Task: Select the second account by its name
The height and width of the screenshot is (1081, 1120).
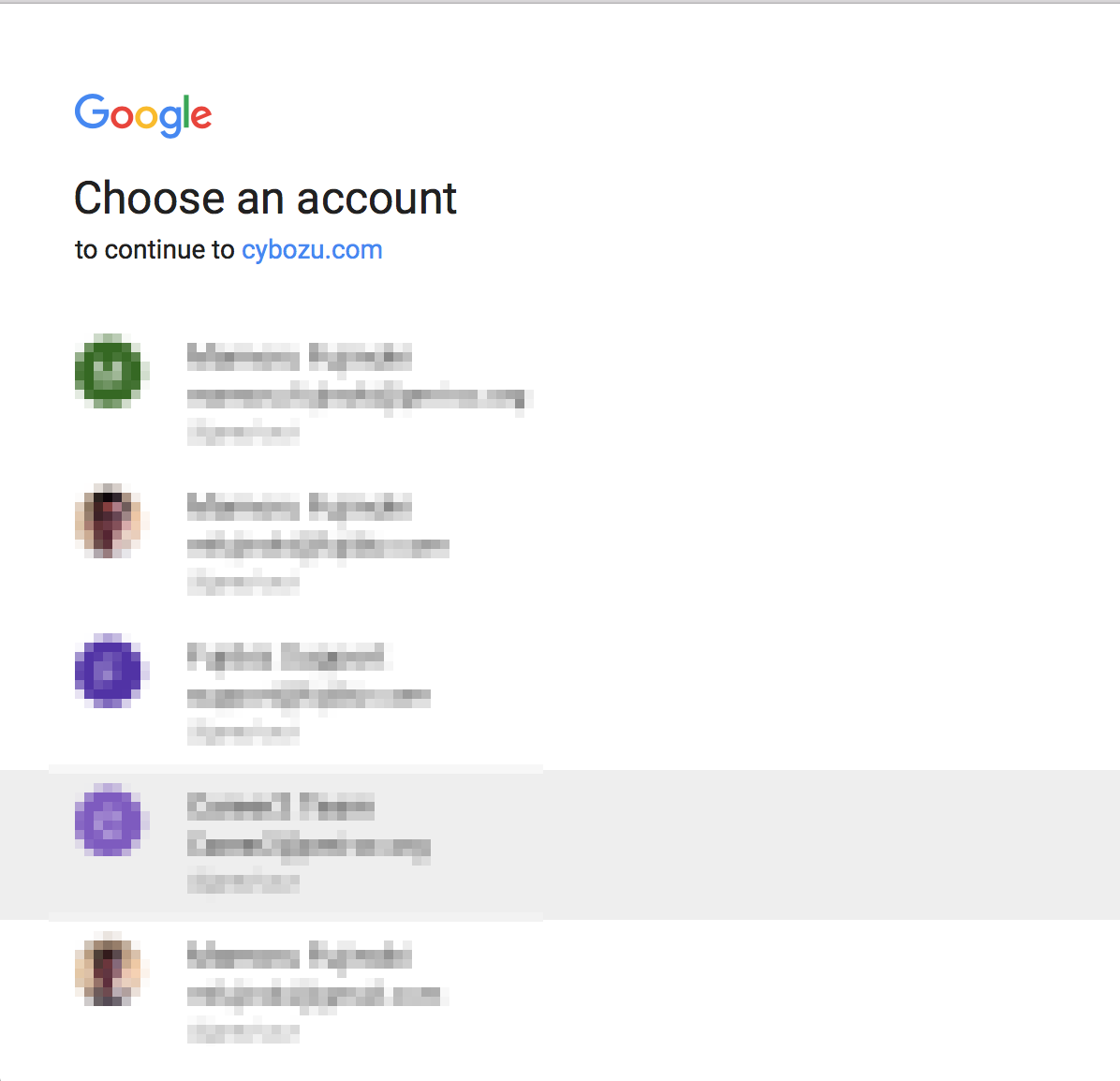Action: click(300, 507)
